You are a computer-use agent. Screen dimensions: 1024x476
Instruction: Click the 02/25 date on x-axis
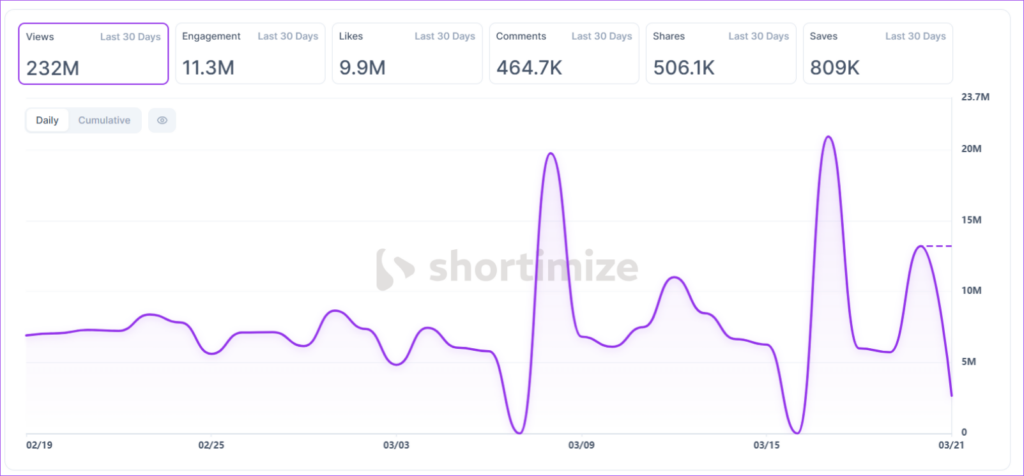pos(211,445)
